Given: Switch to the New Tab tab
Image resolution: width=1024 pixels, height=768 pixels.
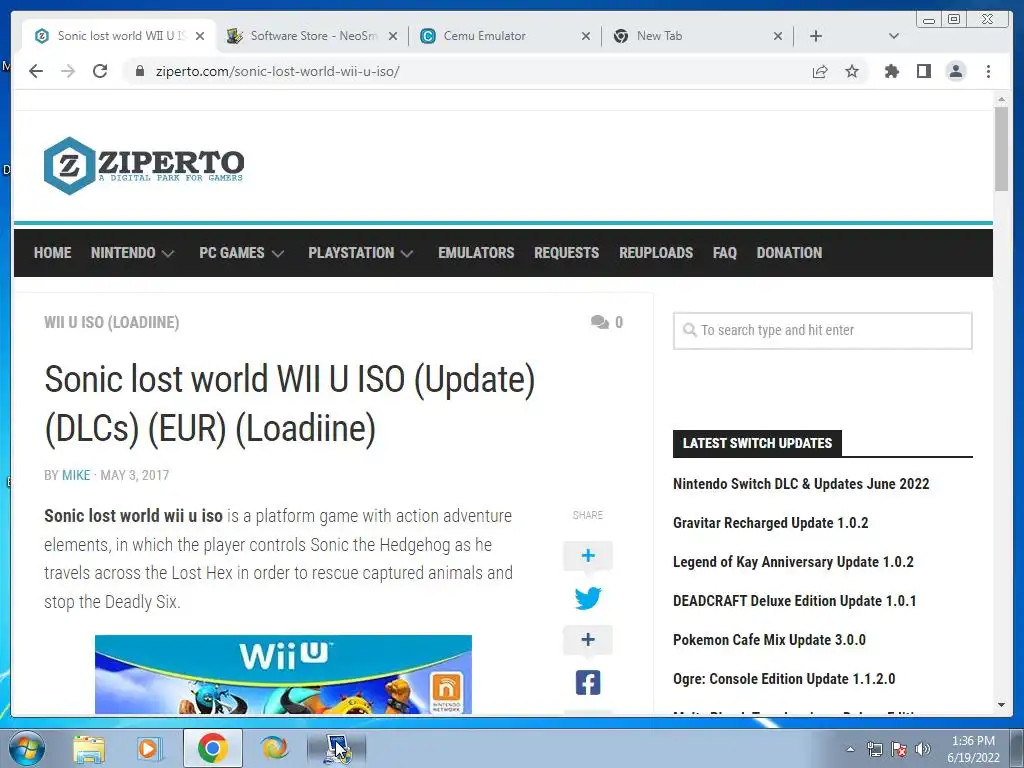Looking at the screenshot, I should [x=697, y=36].
